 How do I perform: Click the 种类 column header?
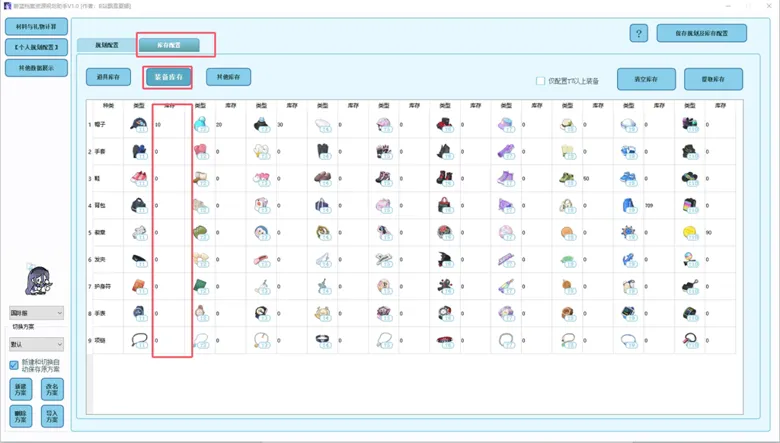[108, 105]
